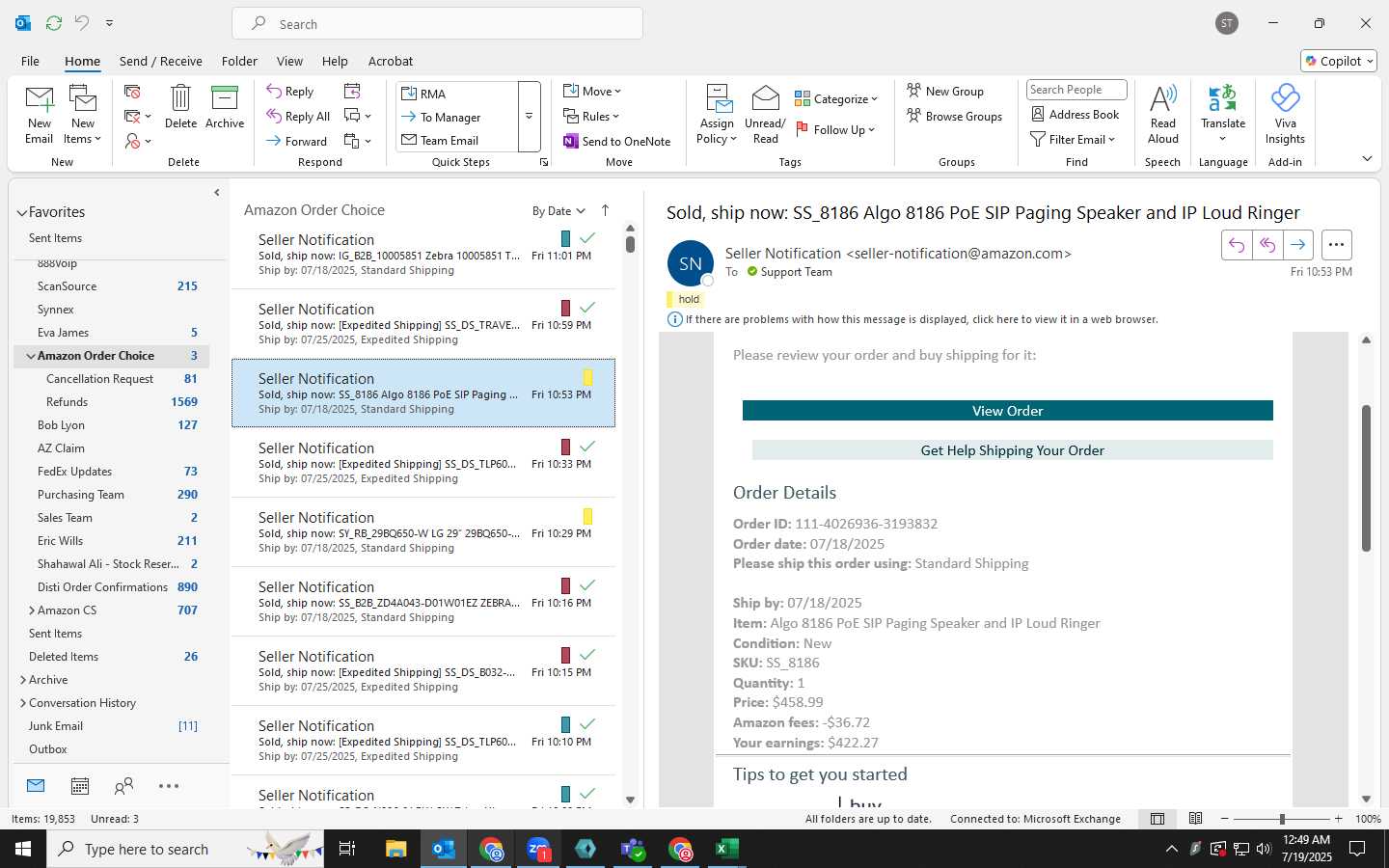This screenshot has height=868, width=1389.
Task: Switch to Reading view in status bar
Action: click(1196, 819)
